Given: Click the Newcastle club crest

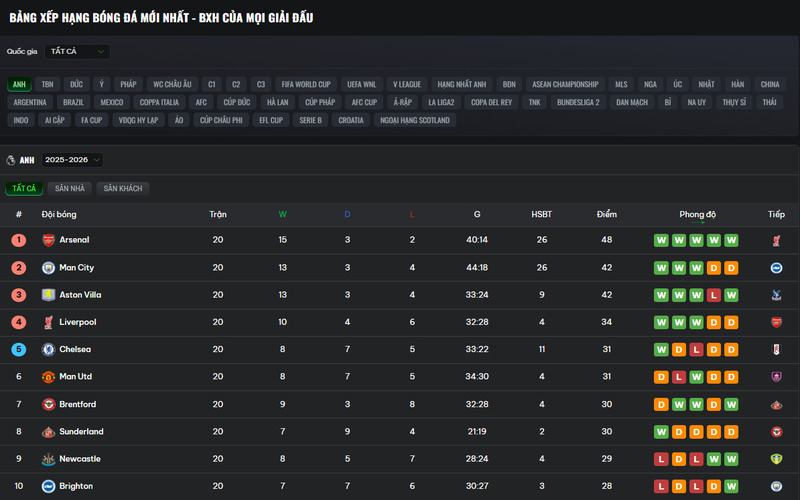Looking at the screenshot, I should click(x=48, y=459).
